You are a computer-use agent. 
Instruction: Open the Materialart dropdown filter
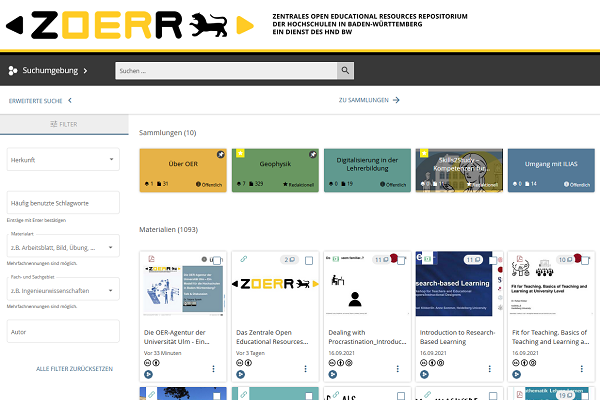click(x=63, y=247)
